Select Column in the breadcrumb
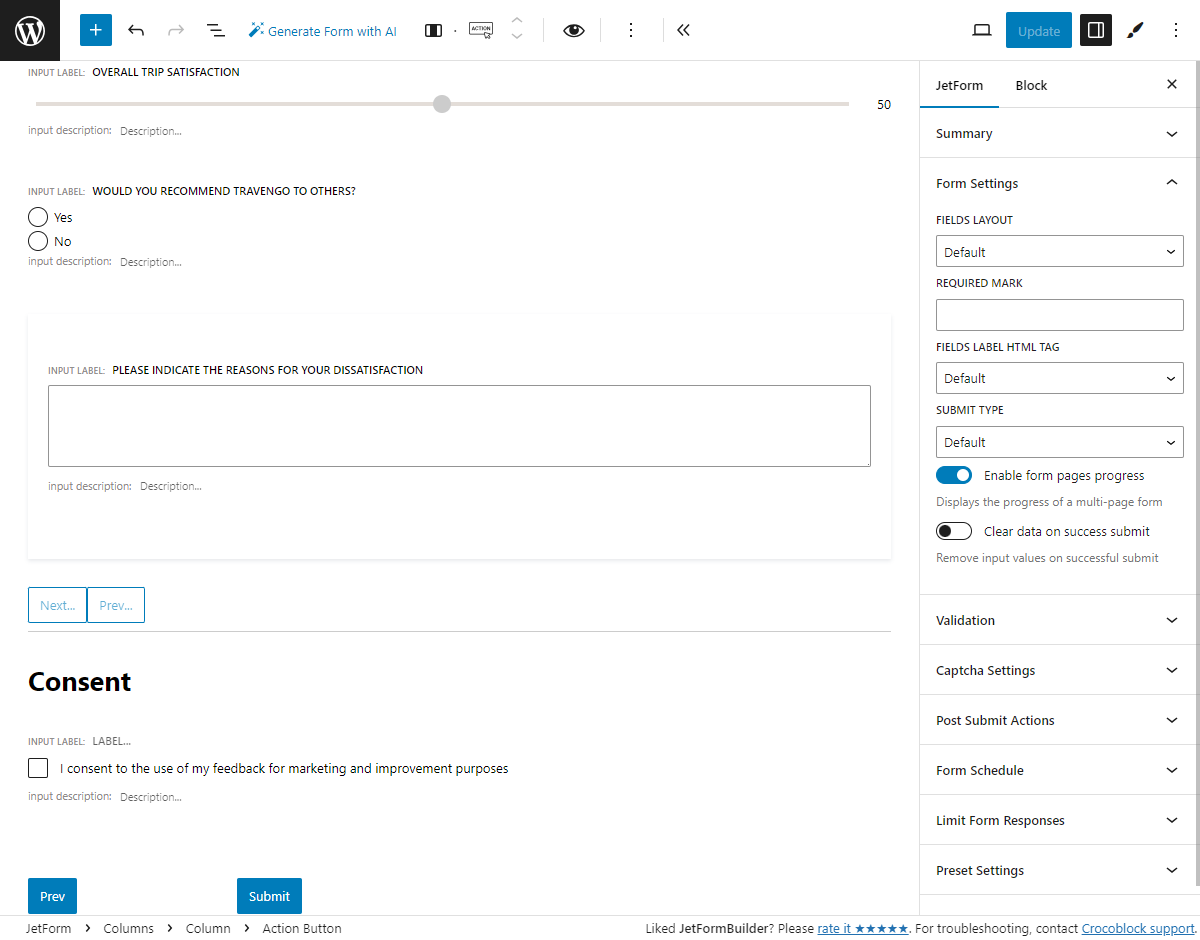1200x940 pixels. pyautogui.click(x=208, y=928)
